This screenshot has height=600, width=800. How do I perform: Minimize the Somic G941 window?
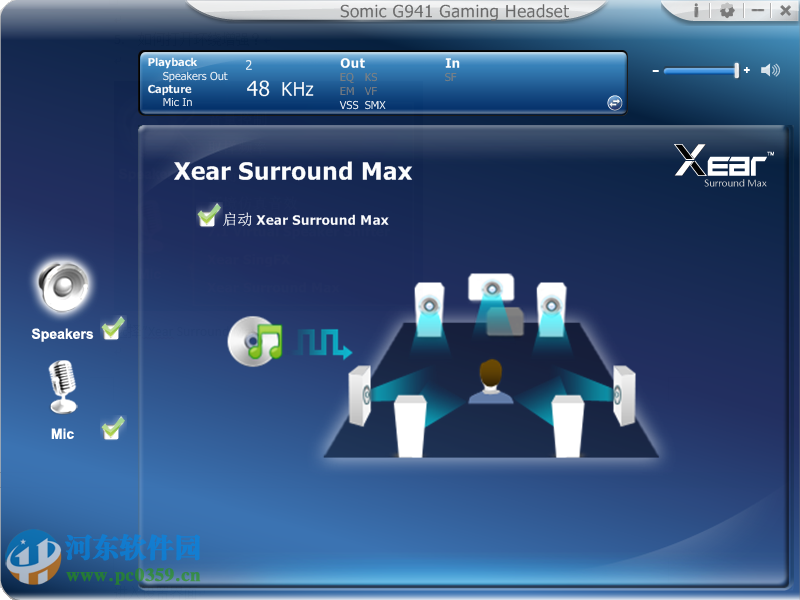pos(758,10)
